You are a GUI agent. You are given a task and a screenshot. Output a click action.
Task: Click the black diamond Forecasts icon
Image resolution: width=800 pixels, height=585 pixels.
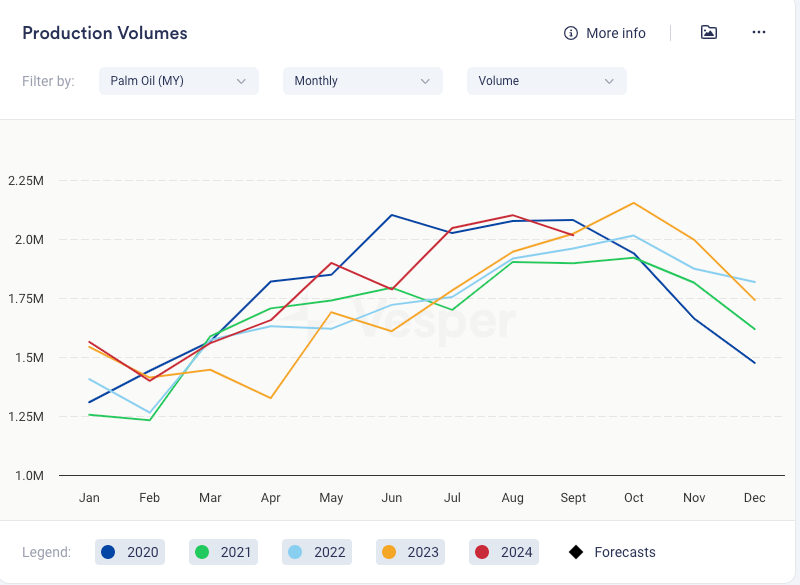point(576,552)
